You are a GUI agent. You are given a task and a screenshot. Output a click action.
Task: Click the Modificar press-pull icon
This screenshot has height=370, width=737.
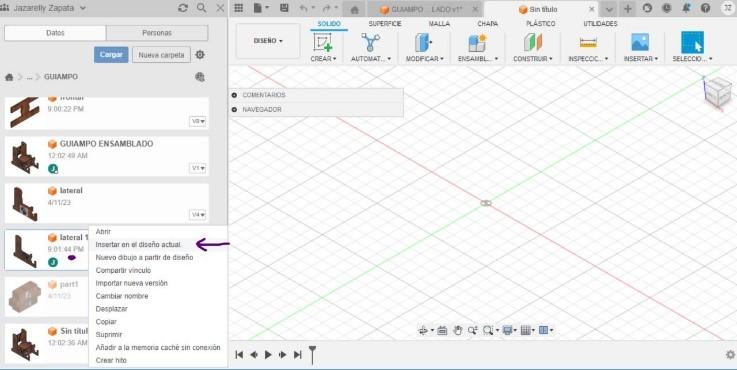coord(423,42)
